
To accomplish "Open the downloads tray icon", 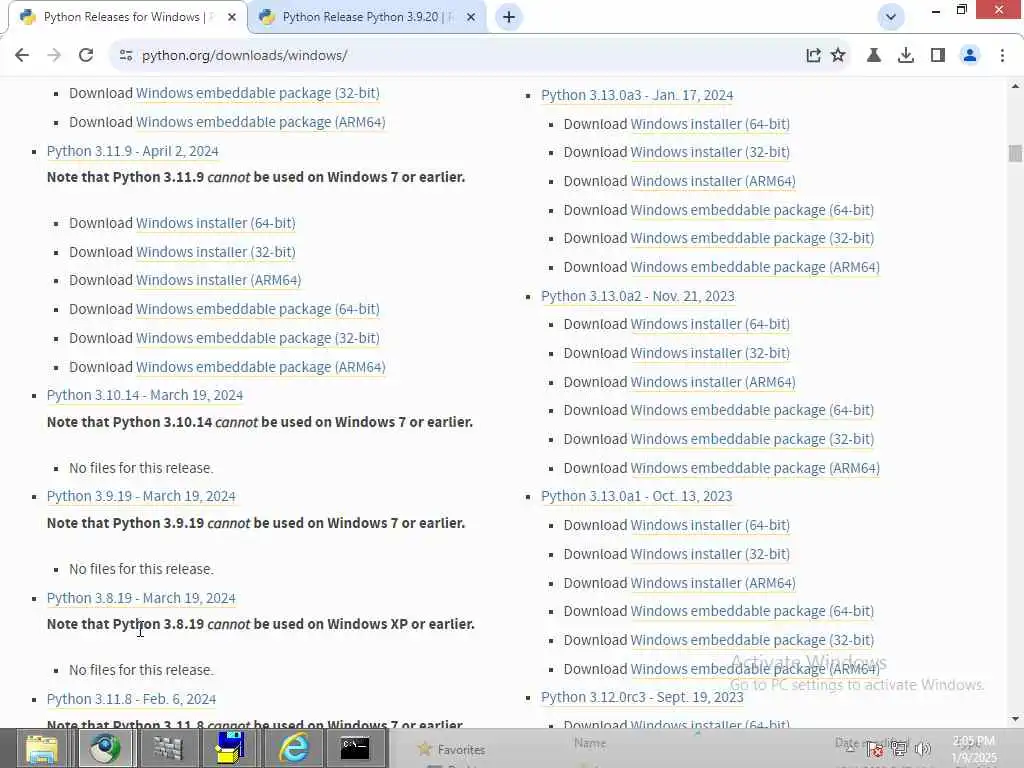I will (x=906, y=56).
